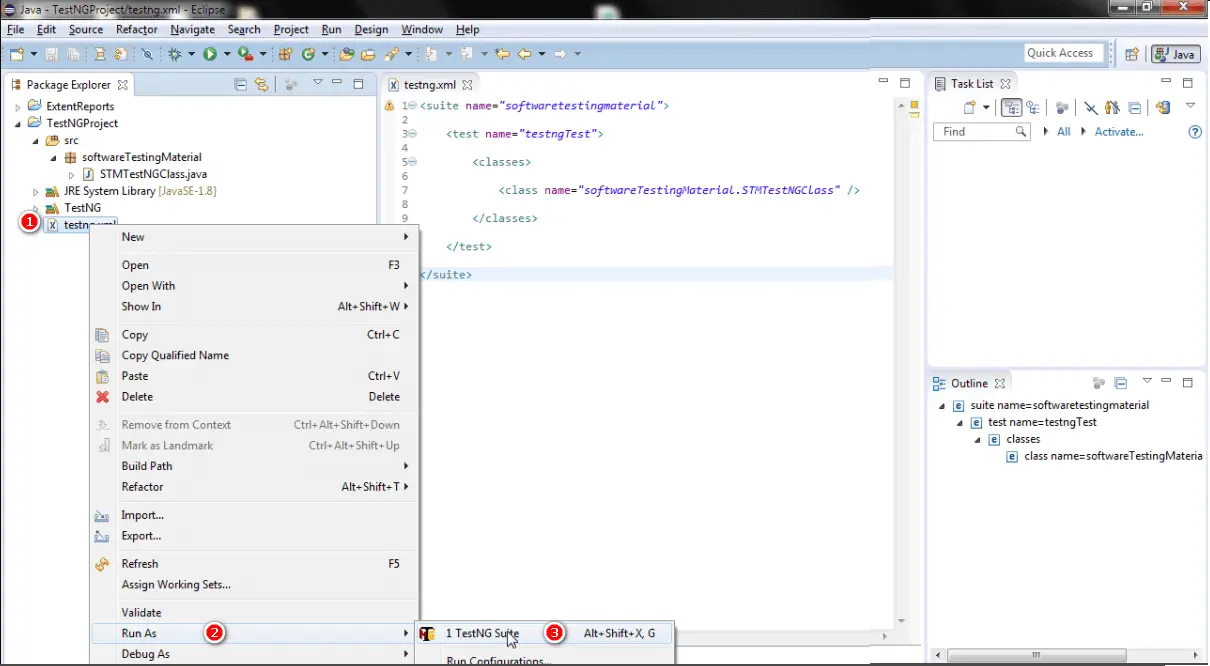Open Package Explorer view menu triangle
The image size is (1210, 666).
pos(318,82)
